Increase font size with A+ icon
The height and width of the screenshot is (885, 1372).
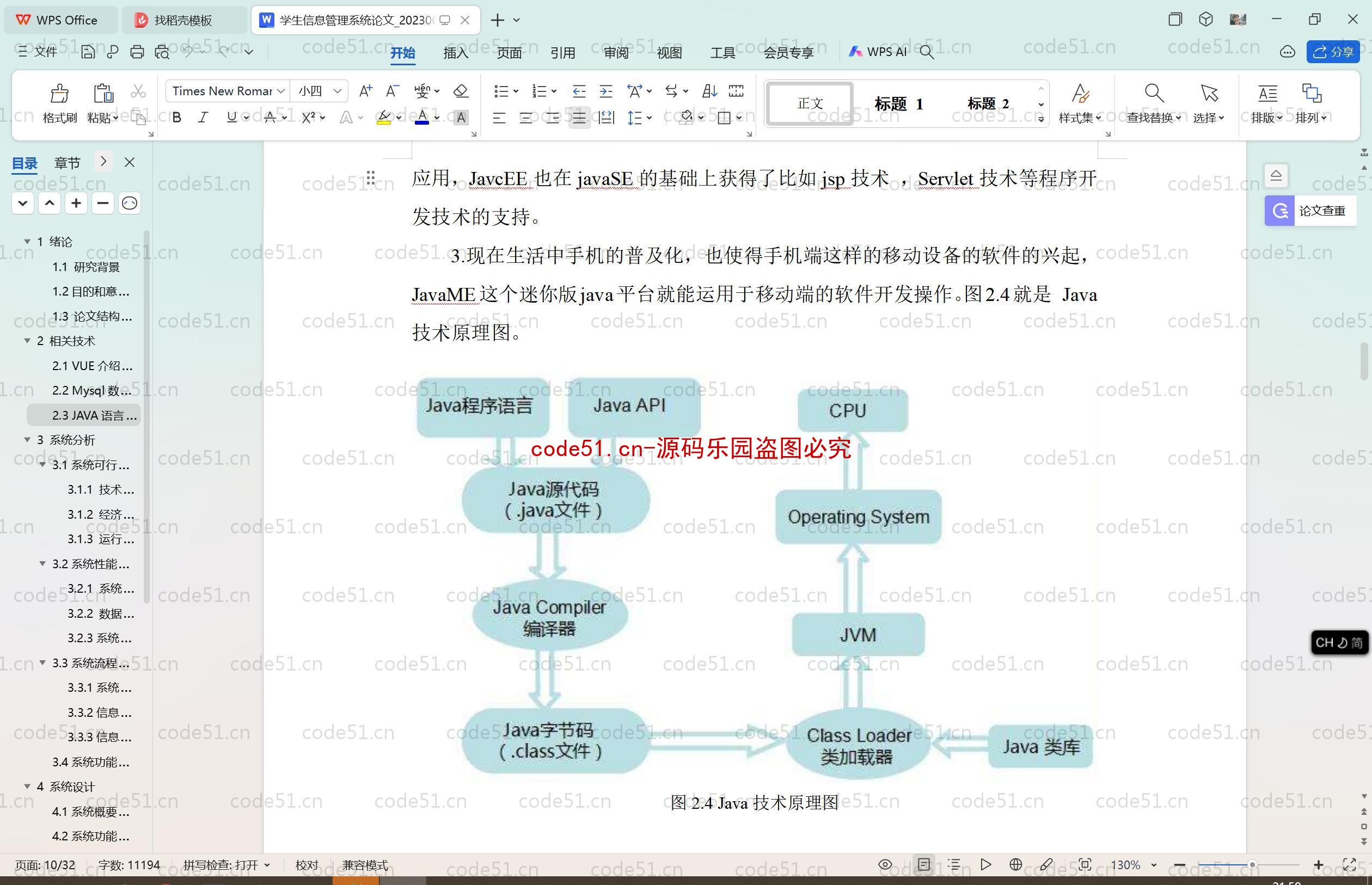[x=365, y=91]
